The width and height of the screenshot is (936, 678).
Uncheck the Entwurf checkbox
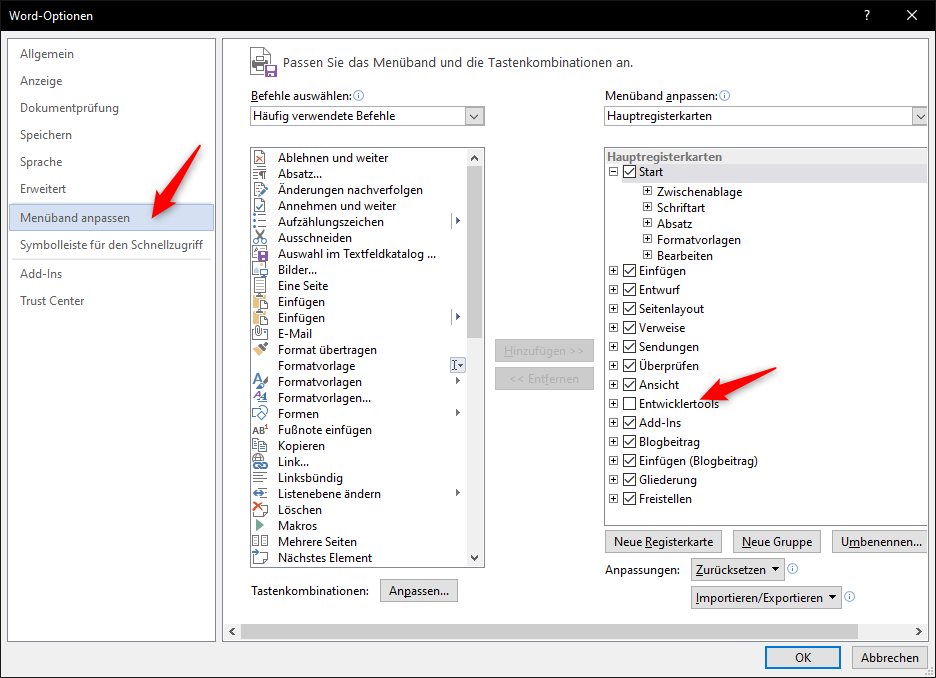629,290
